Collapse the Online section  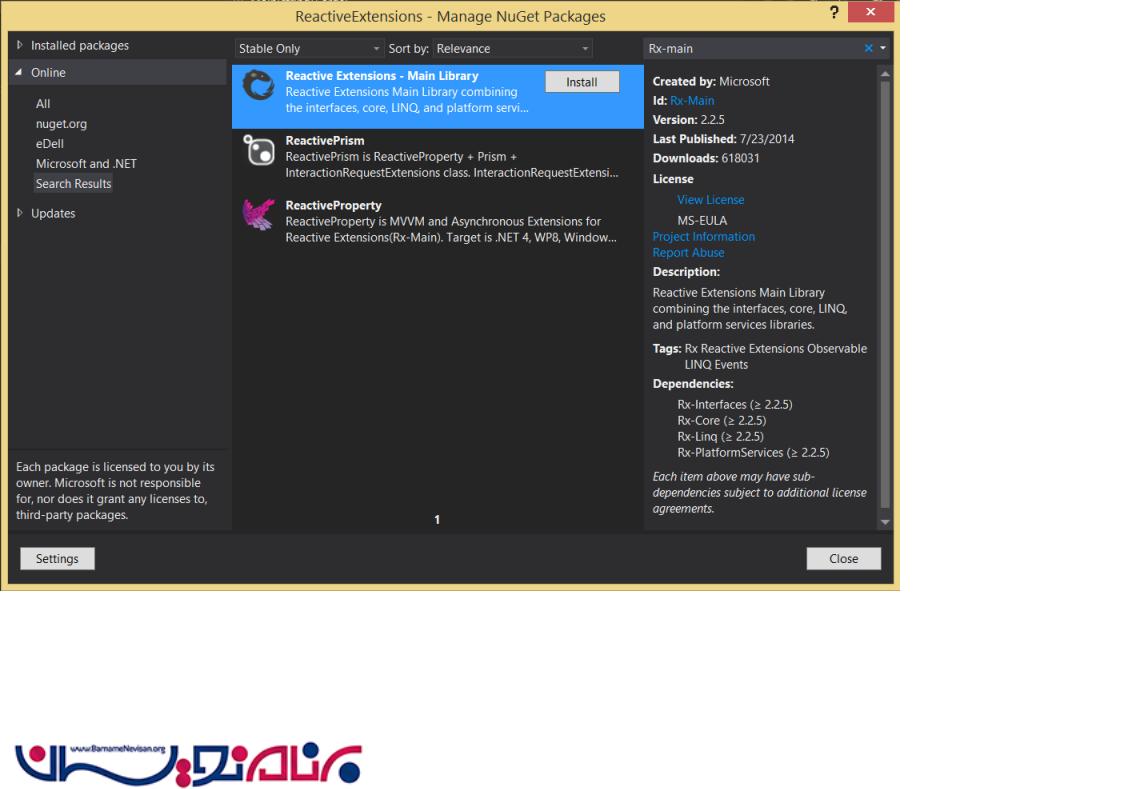19,72
